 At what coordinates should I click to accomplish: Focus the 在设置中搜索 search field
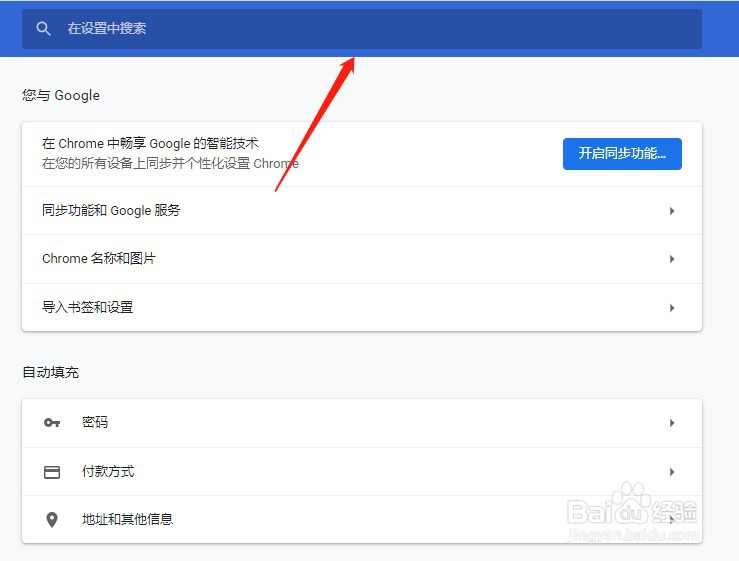pyautogui.click(x=362, y=29)
